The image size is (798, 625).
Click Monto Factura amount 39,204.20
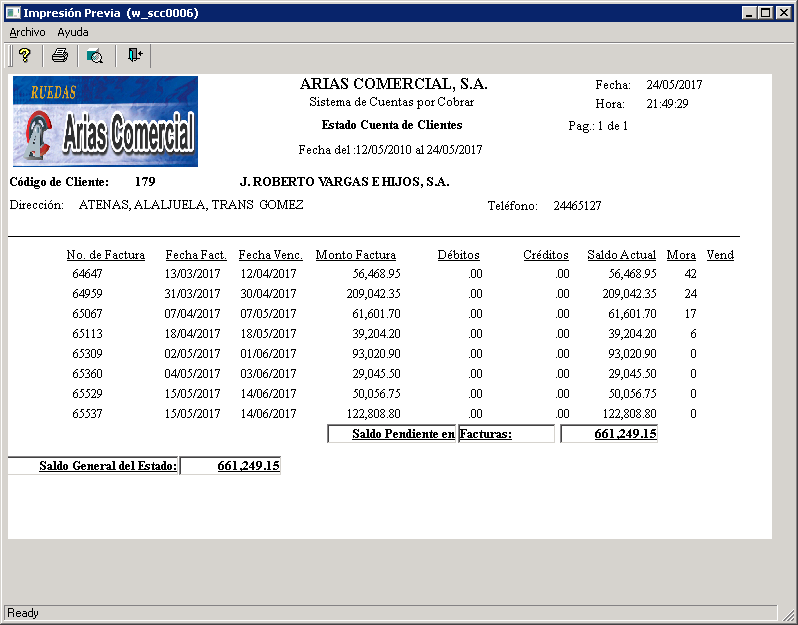click(x=376, y=334)
